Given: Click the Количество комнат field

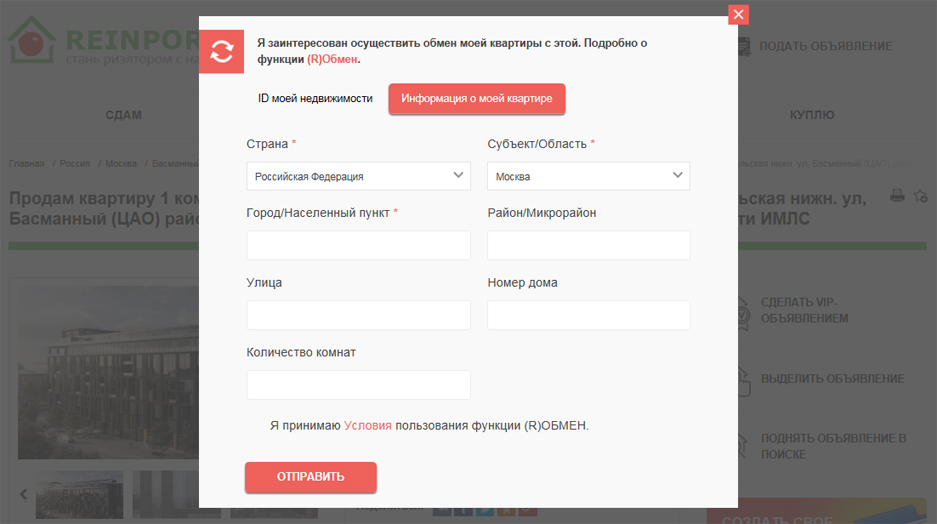Looking at the screenshot, I should [x=358, y=385].
